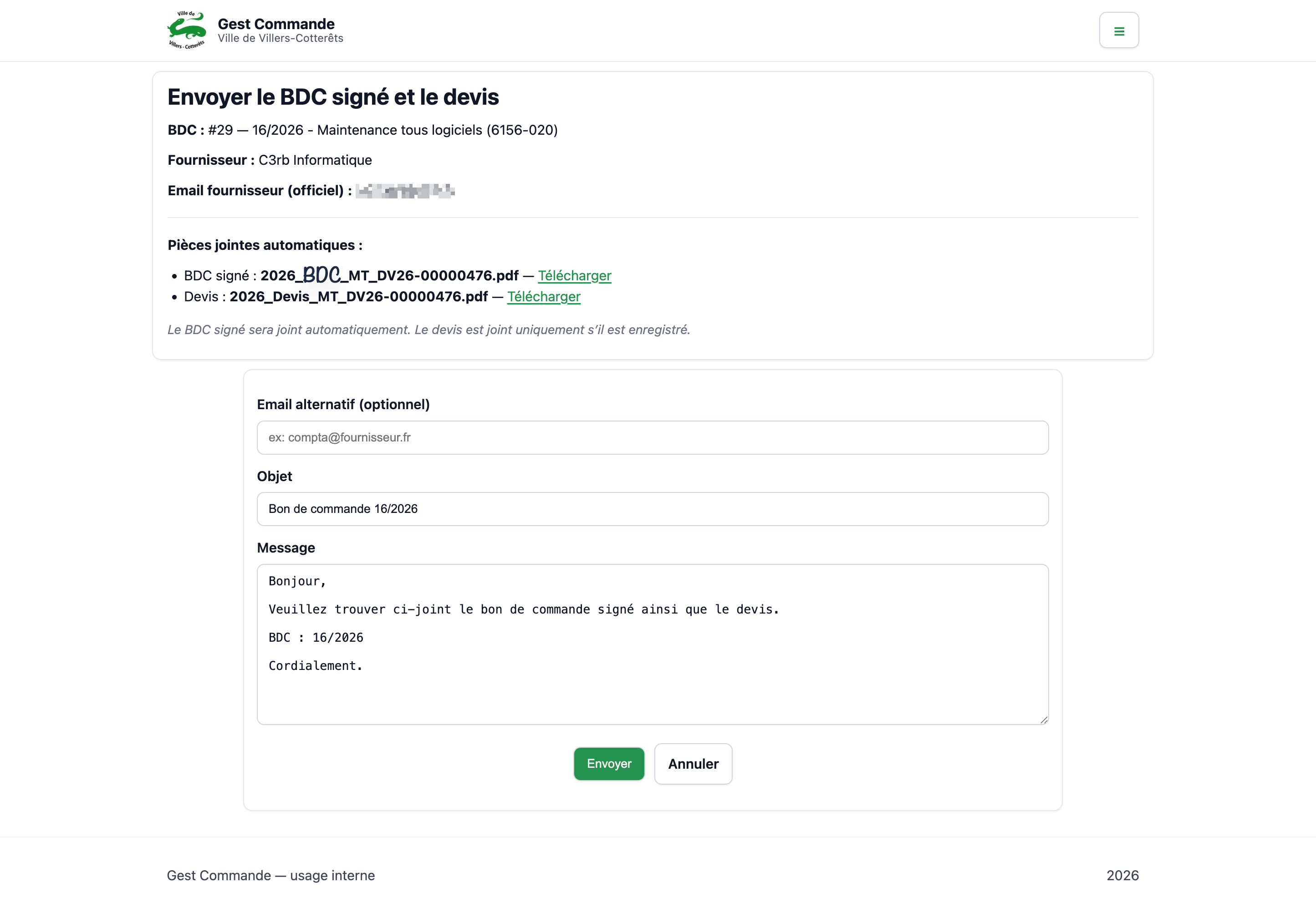The image size is (1316, 923).
Task: Click the Devis PDF file name
Action: pos(358,297)
